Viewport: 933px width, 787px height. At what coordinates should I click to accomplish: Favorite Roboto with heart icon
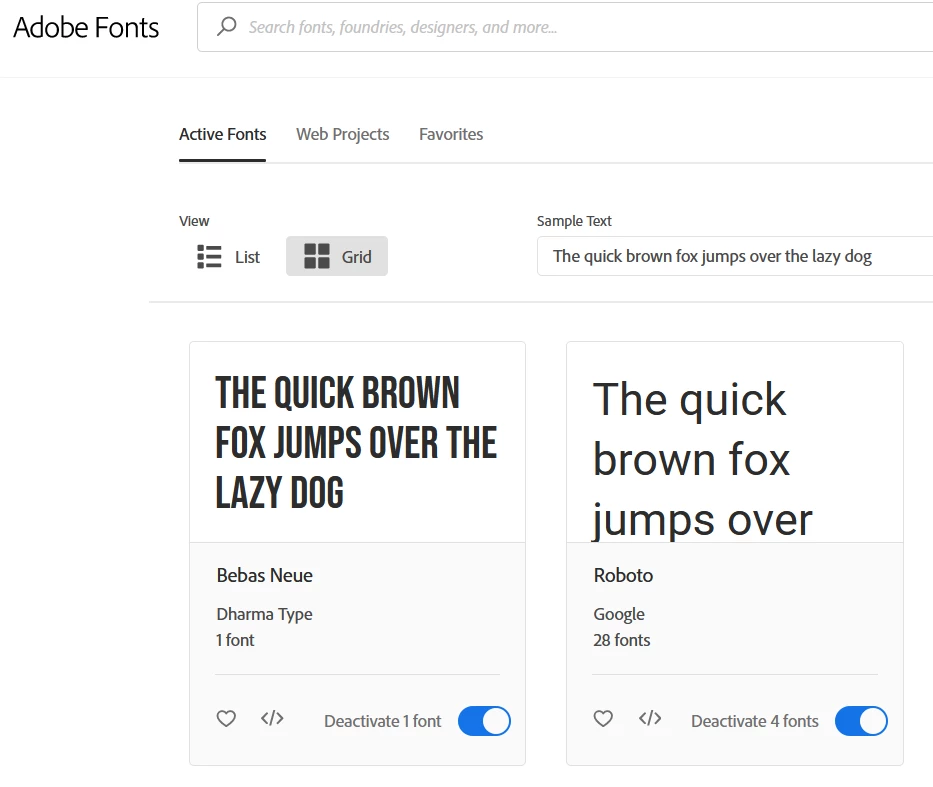click(x=603, y=719)
